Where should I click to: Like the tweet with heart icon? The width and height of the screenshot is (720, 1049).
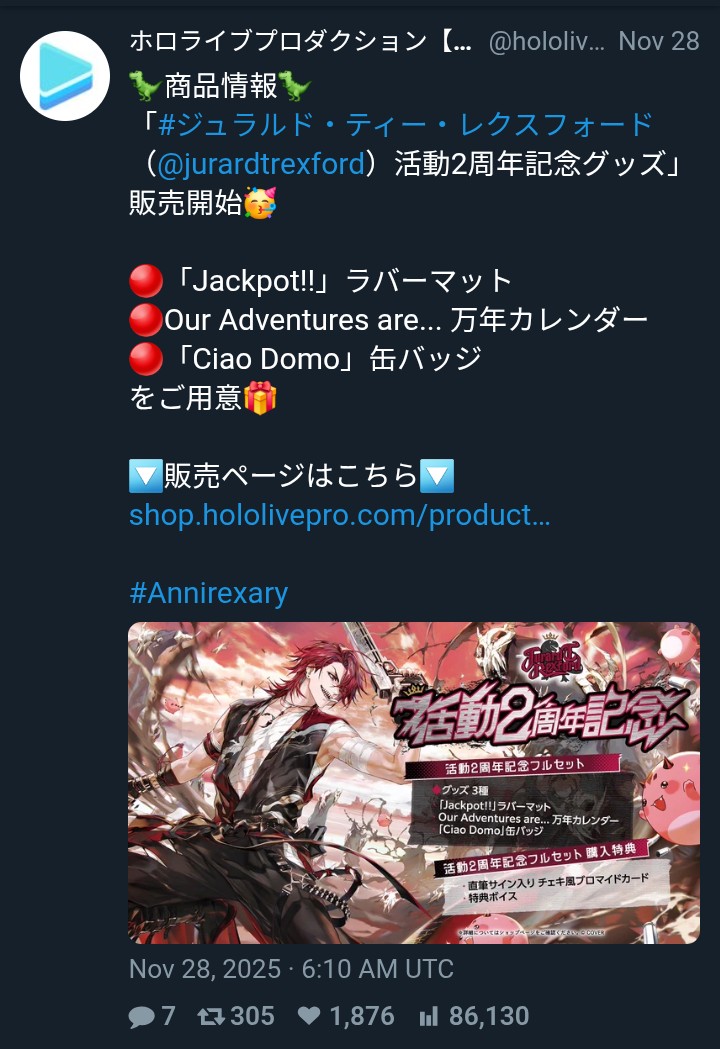[x=308, y=1017]
